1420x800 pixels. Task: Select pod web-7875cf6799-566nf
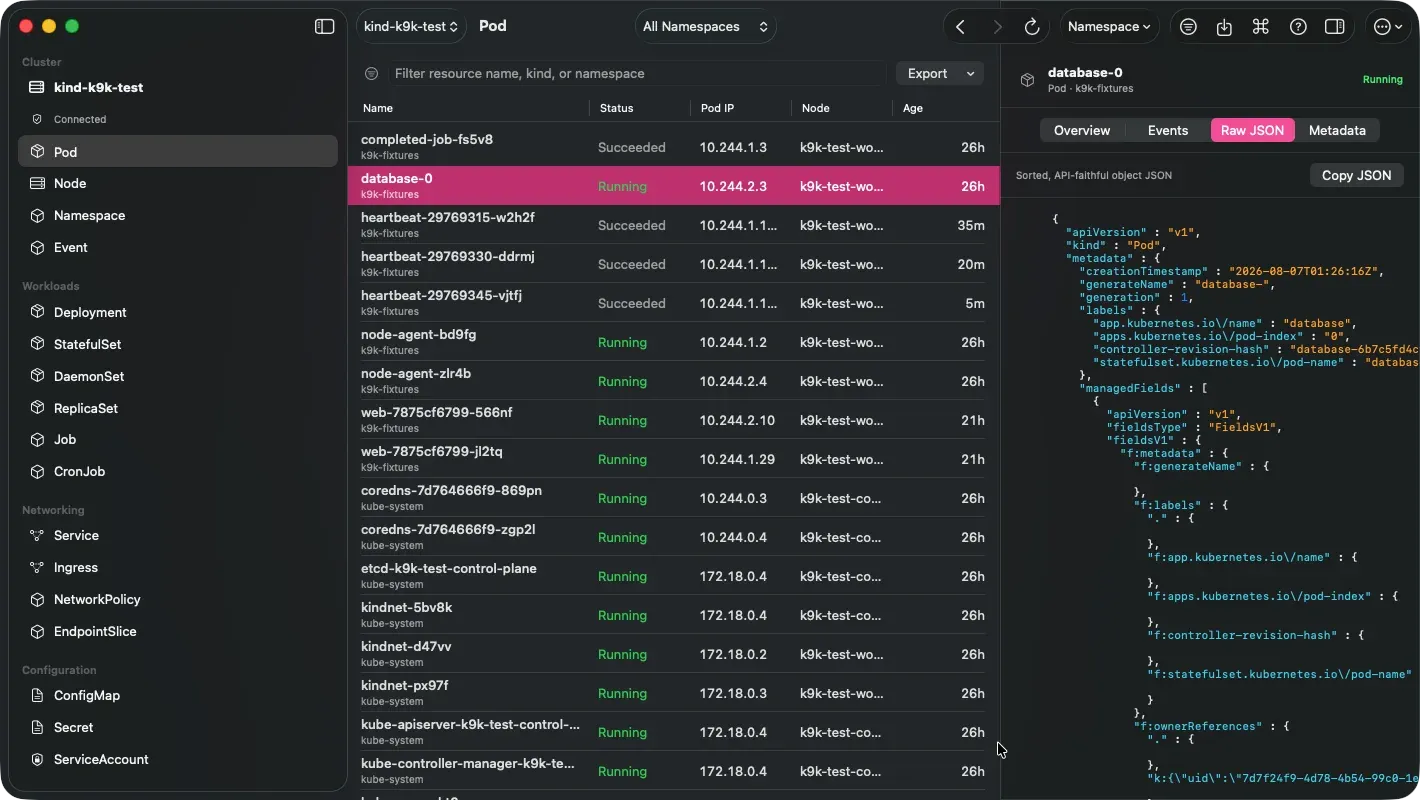click(x=674, y=420)
